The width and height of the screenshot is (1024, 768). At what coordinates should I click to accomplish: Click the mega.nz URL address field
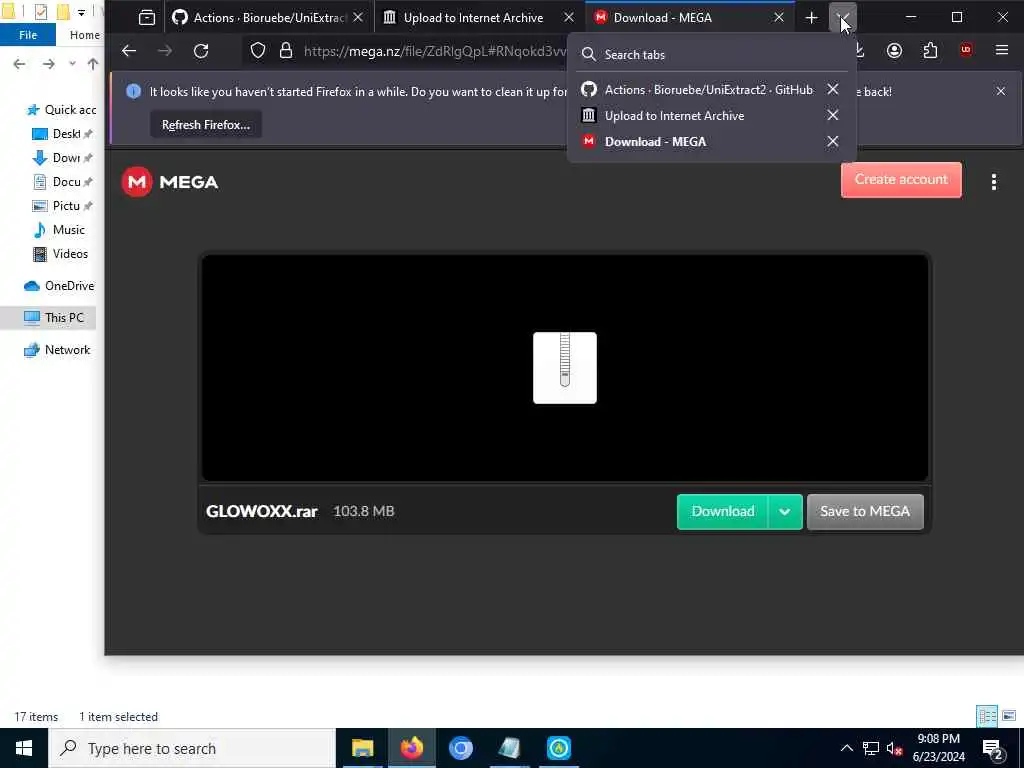point(434,51)
